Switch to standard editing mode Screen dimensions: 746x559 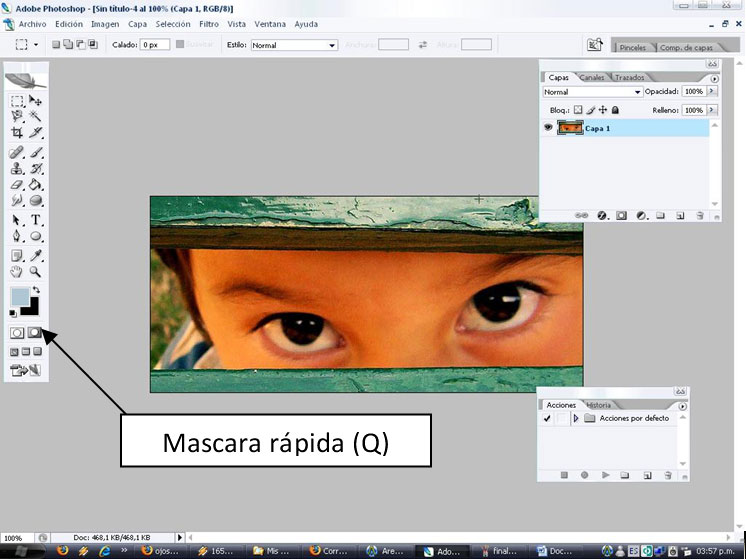pos(17,333)
